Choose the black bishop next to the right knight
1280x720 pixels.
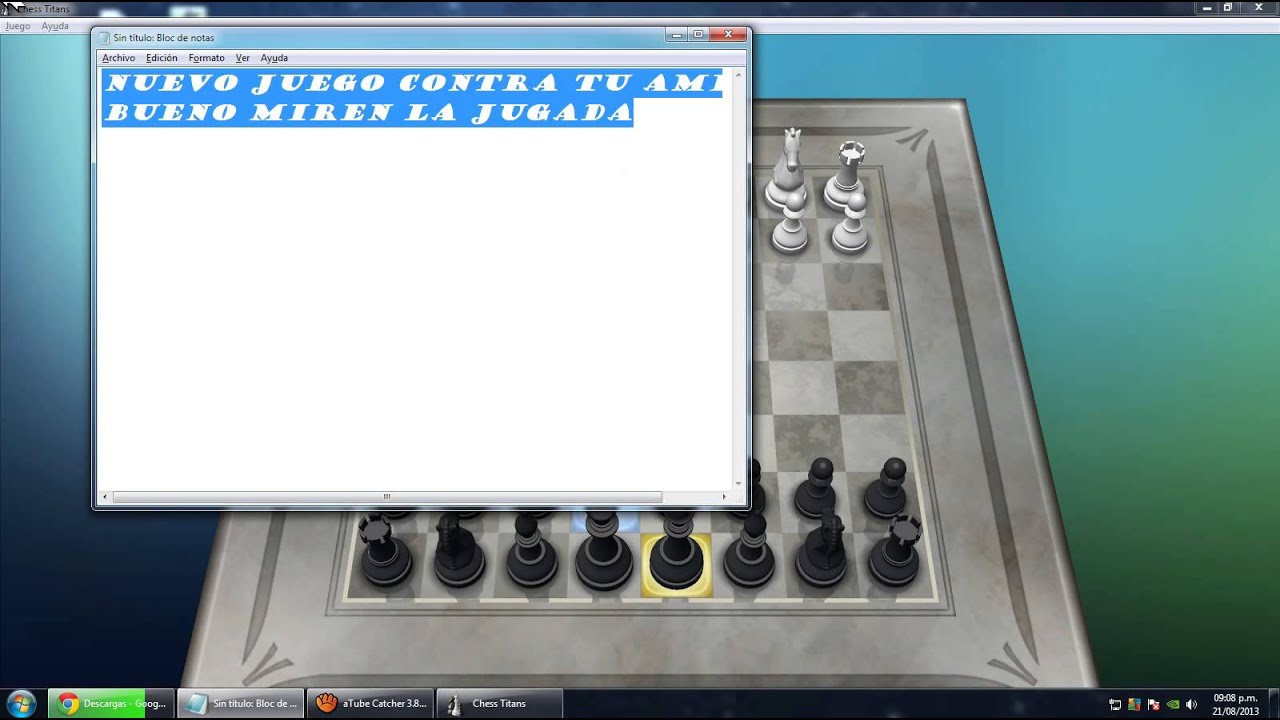coord(749,550)
